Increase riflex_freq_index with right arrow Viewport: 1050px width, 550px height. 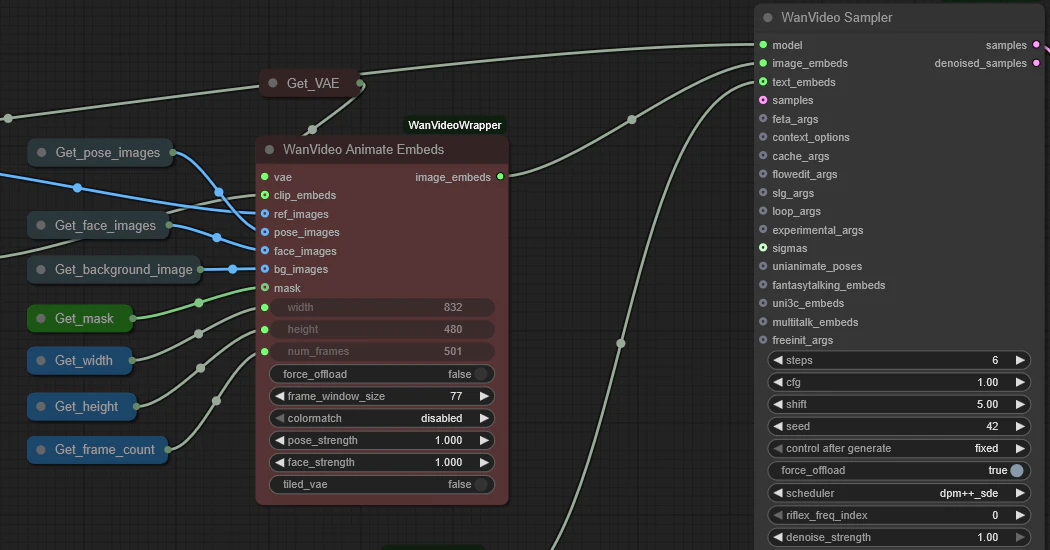tap(1020, 515)
